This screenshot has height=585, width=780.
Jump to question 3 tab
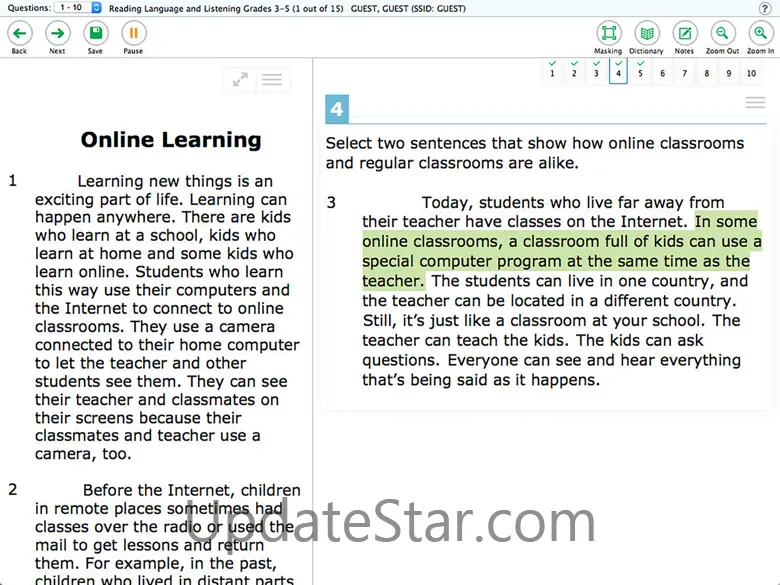596,71
